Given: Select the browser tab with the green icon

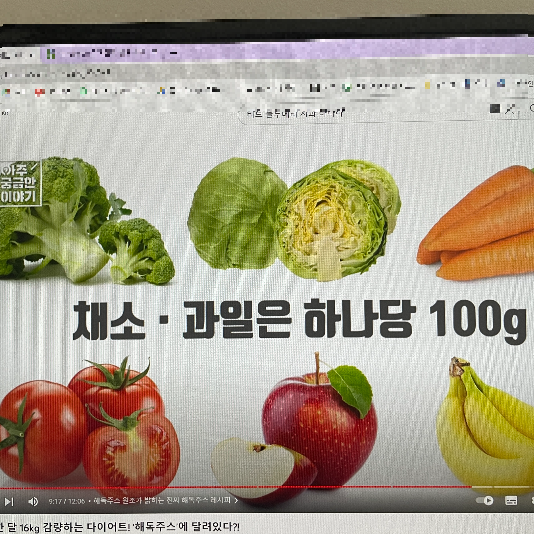Looking at the screenshot, I should point(112,54).
